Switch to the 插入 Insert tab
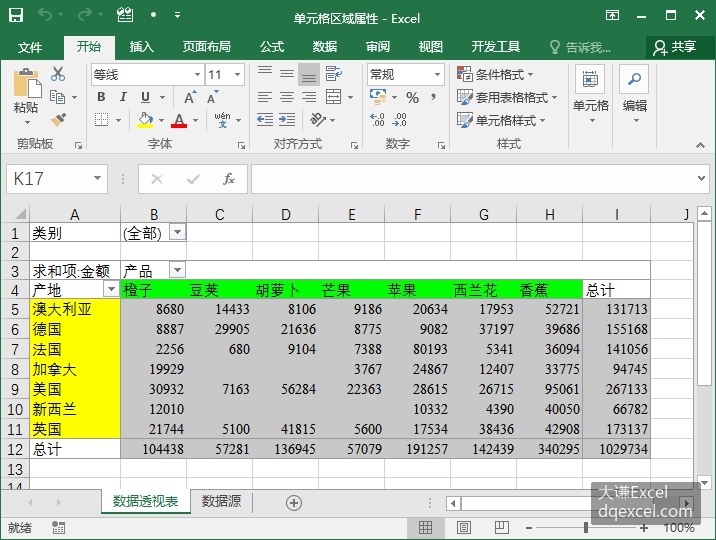 [142, 47]
